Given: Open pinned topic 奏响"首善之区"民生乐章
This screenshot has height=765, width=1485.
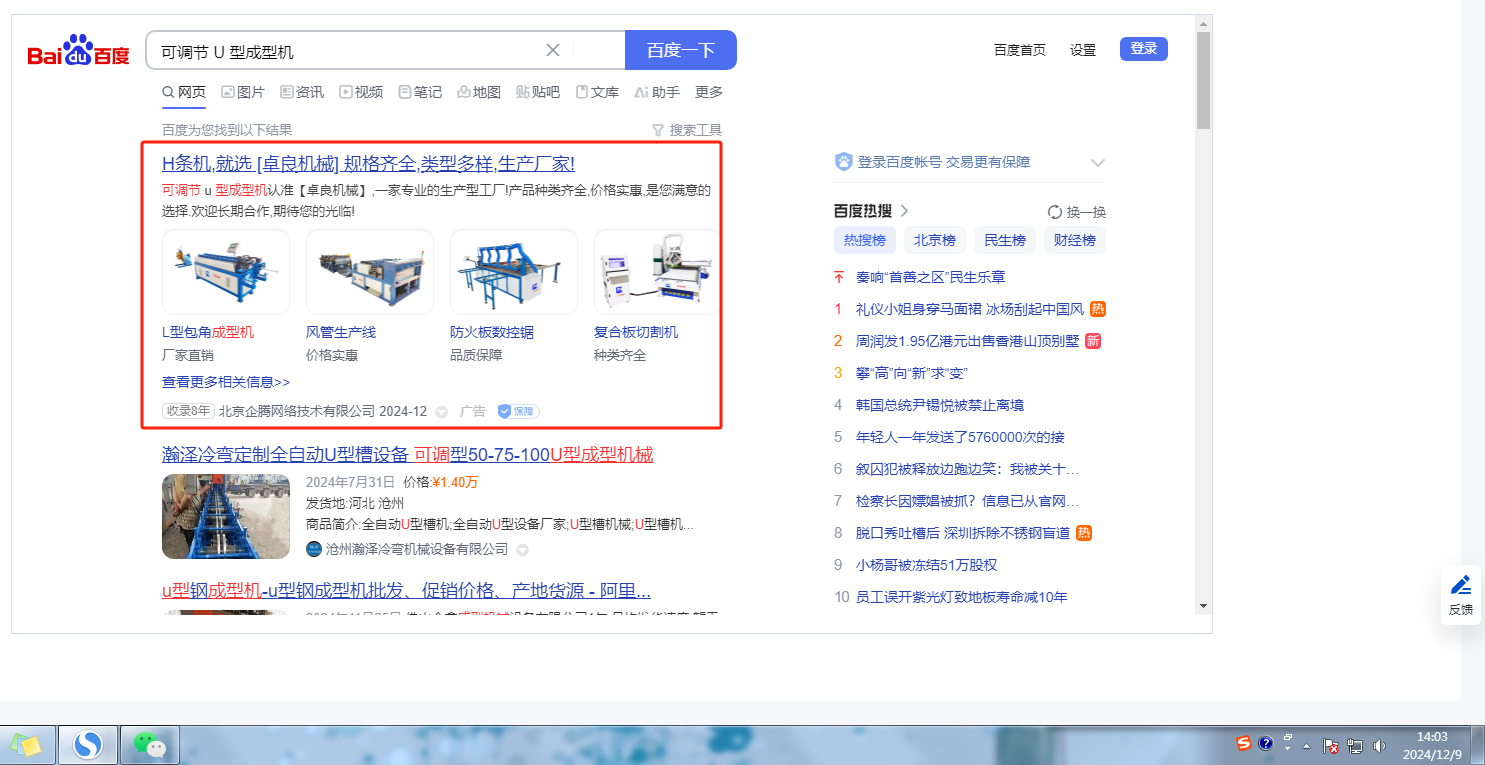Looking at the screenshot, I should coord(931,277).
